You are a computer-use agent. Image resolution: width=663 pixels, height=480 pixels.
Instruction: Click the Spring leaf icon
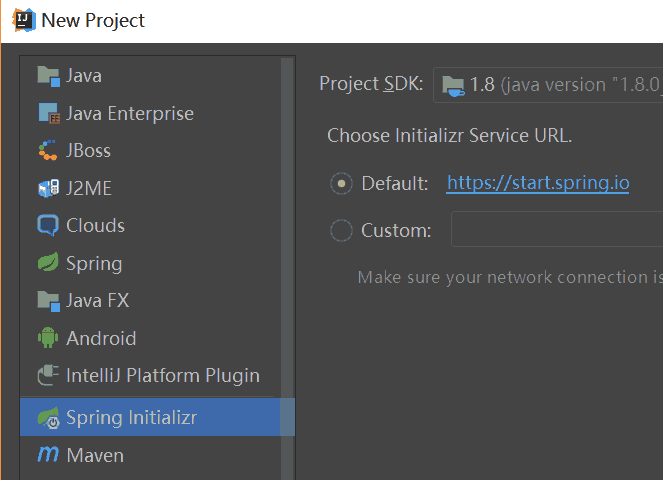point(48,264)
